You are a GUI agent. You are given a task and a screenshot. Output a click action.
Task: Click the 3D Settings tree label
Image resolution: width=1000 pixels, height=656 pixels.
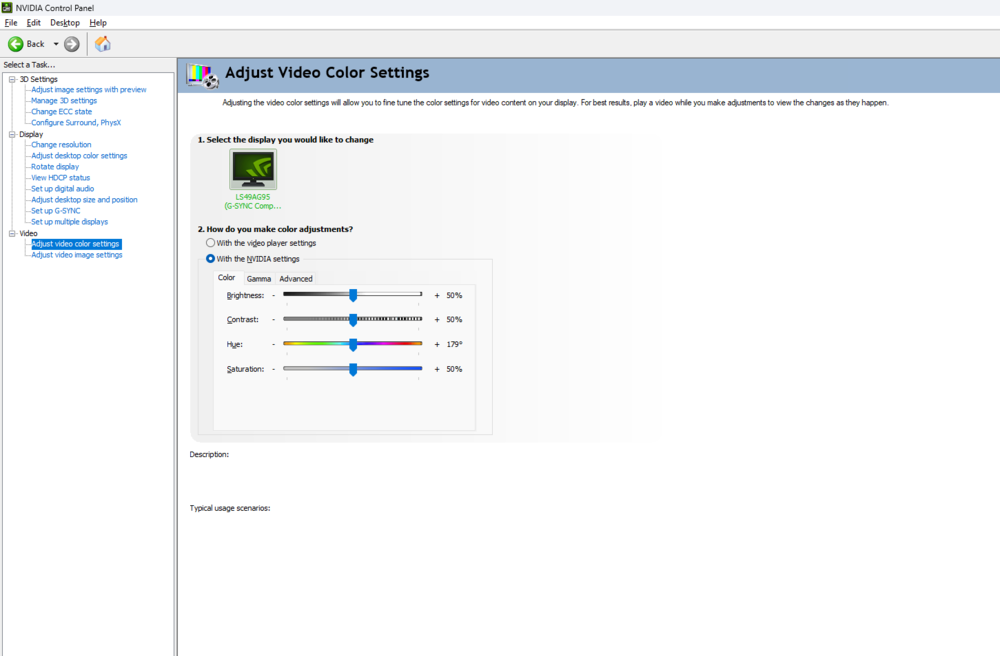(x=38, y=79)
